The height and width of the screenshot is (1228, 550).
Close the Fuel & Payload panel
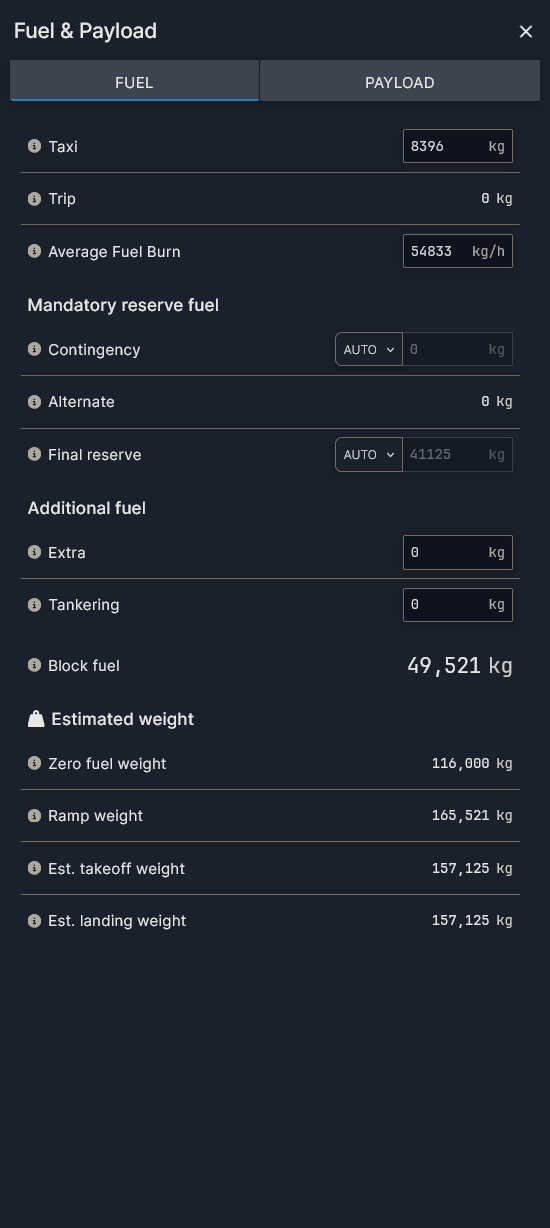tap(526, 32)
